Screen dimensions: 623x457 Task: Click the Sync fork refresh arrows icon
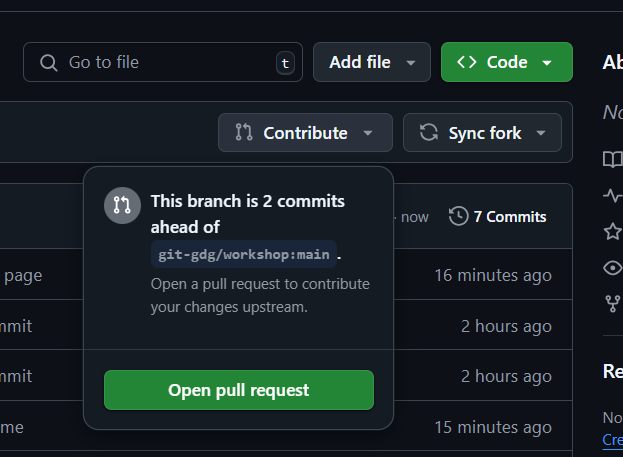[429, 132]
